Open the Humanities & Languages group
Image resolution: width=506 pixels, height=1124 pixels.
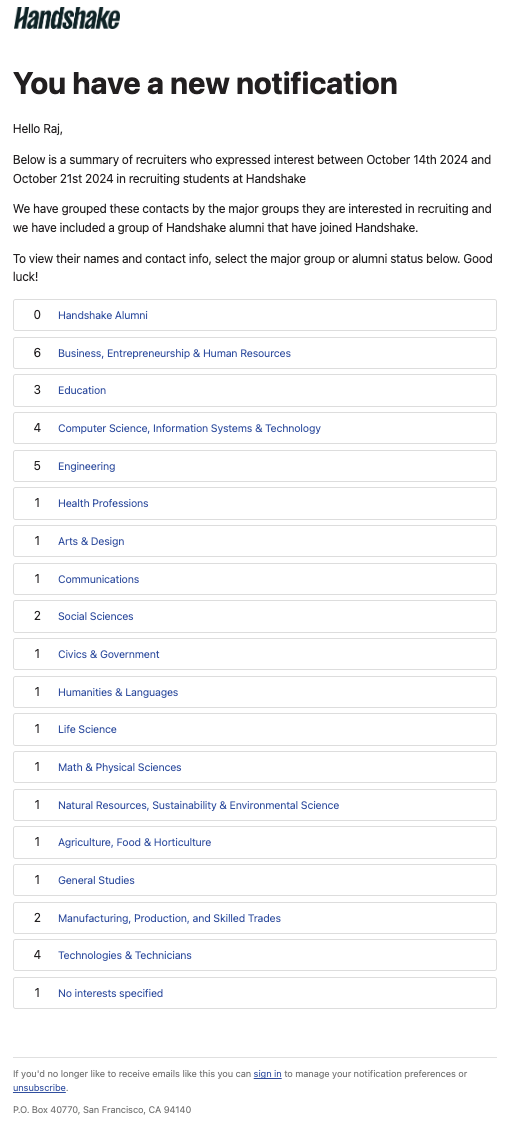[118, 692]
